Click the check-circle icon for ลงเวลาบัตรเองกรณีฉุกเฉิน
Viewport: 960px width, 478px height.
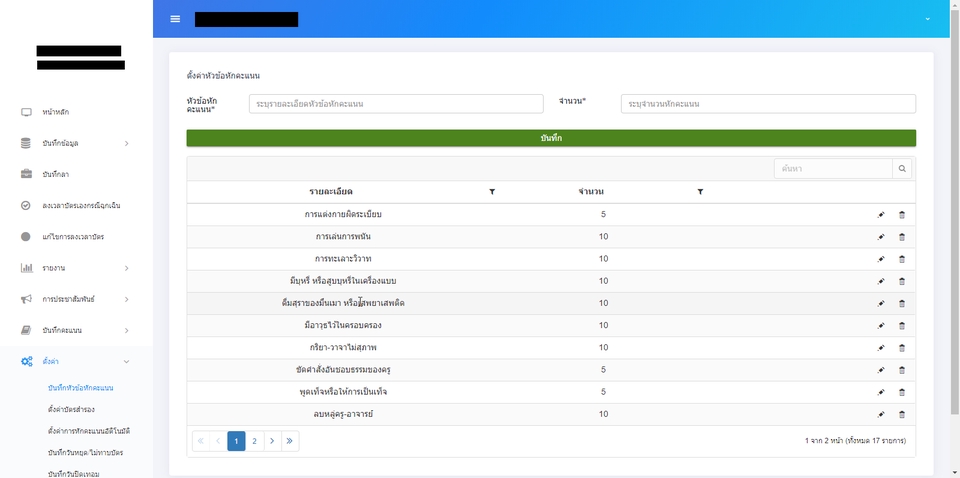coord(26,206)
